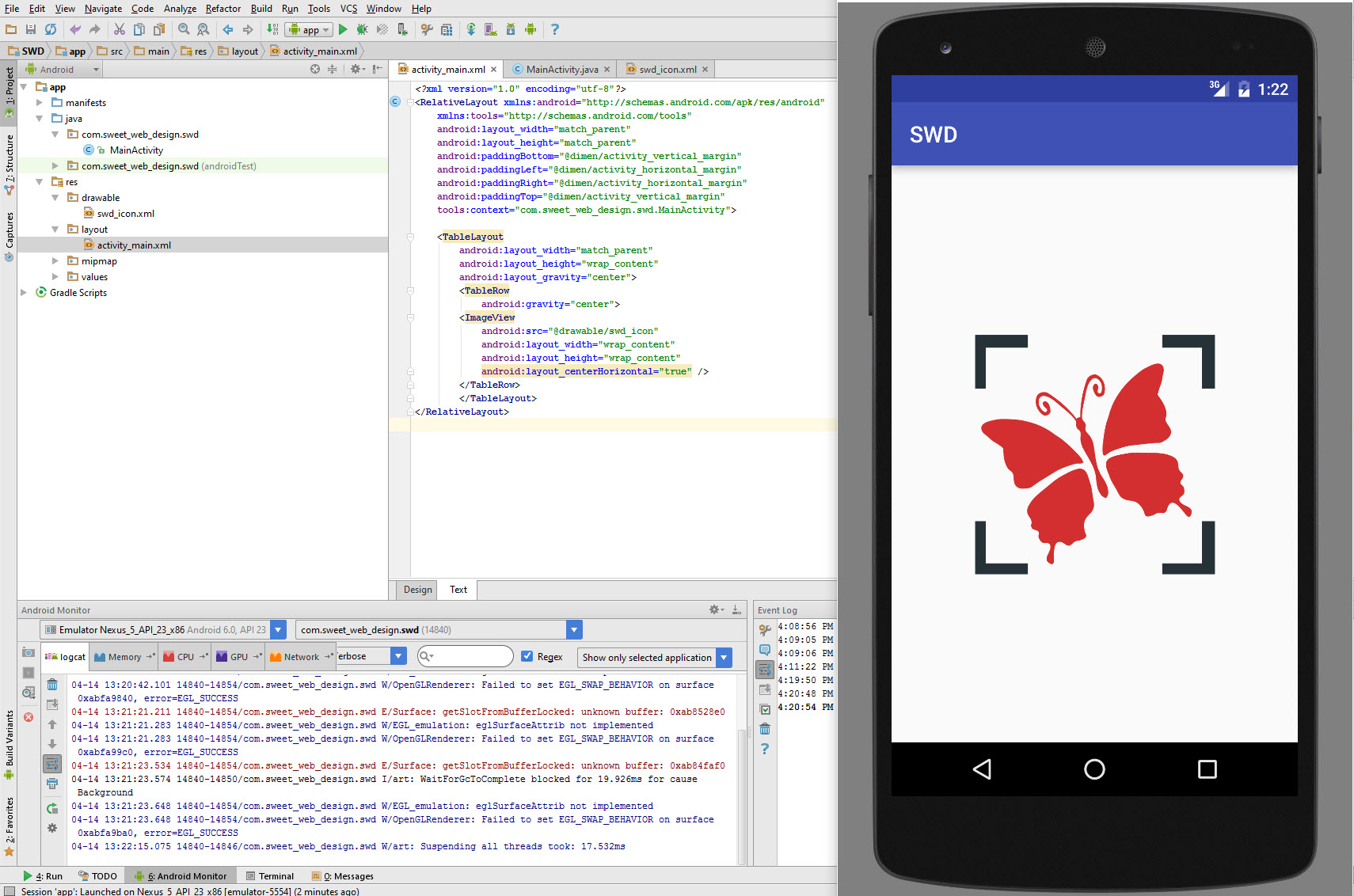Click the layout breadcrumb in navigation bar
1354x896 pixels.
(x=245, y=51)
